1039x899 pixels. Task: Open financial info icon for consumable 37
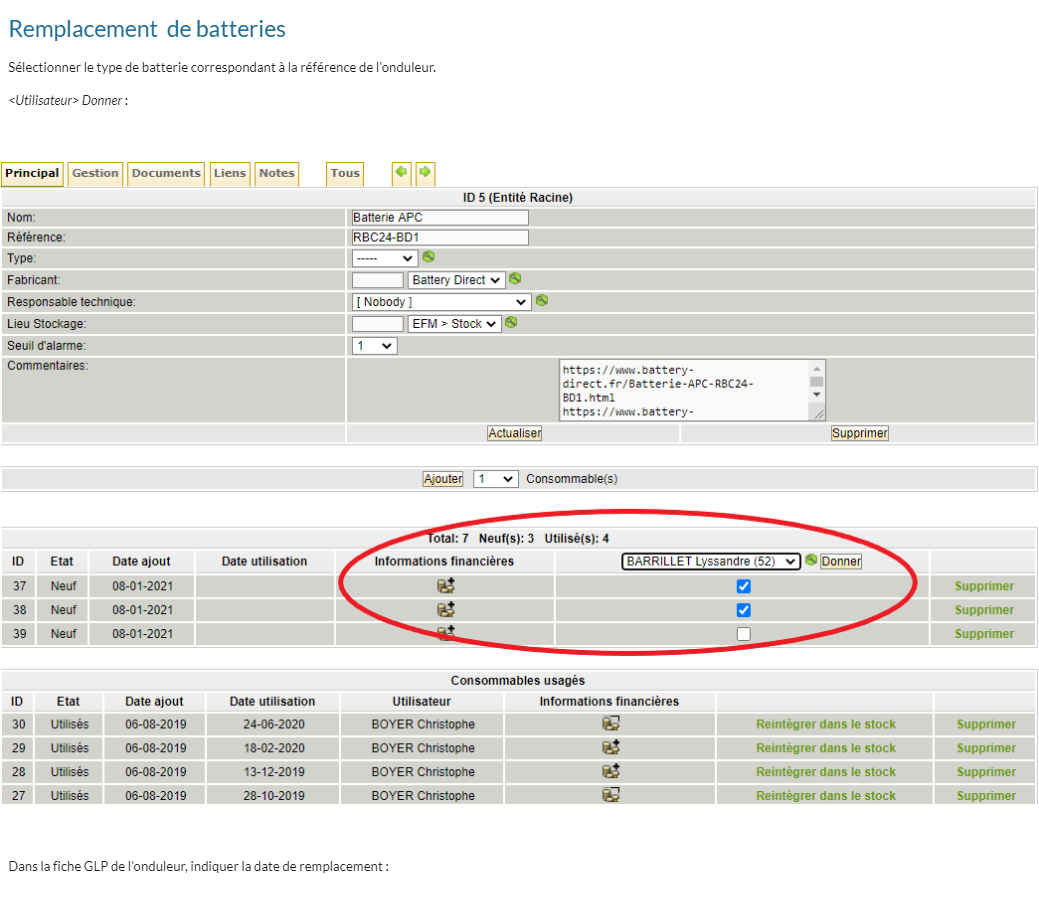tap(446, 586)
